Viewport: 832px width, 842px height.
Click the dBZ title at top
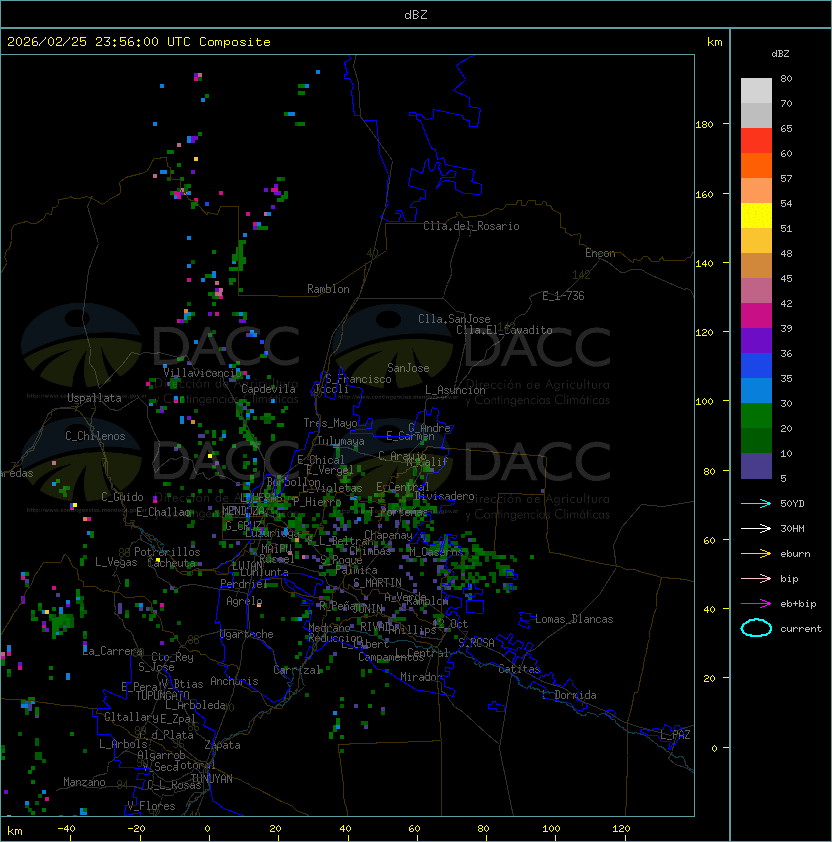click(x=416, y=14)
